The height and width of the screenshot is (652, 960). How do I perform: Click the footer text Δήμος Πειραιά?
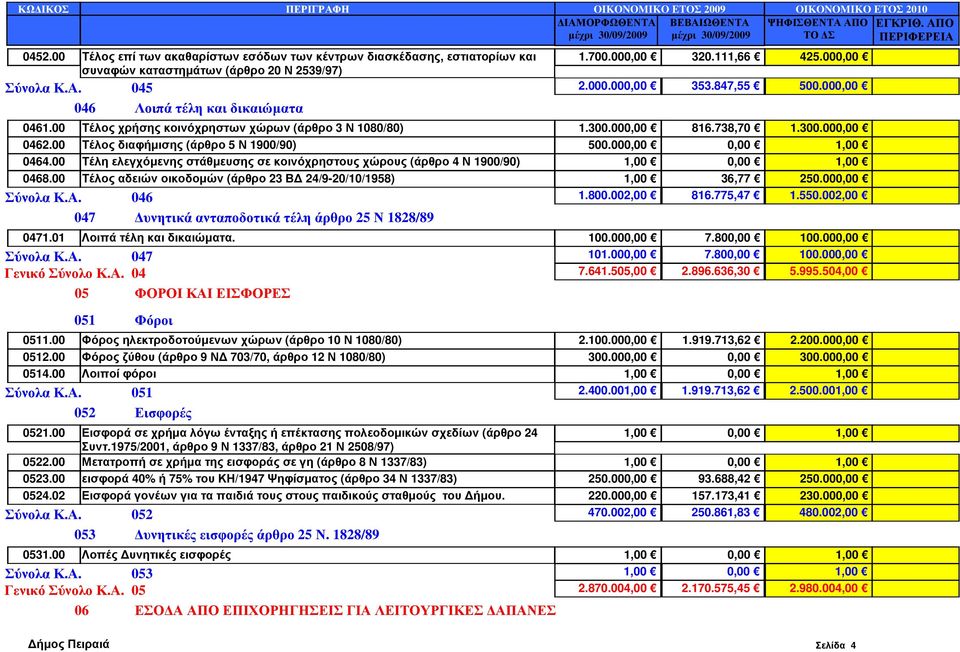click(69, 644)
